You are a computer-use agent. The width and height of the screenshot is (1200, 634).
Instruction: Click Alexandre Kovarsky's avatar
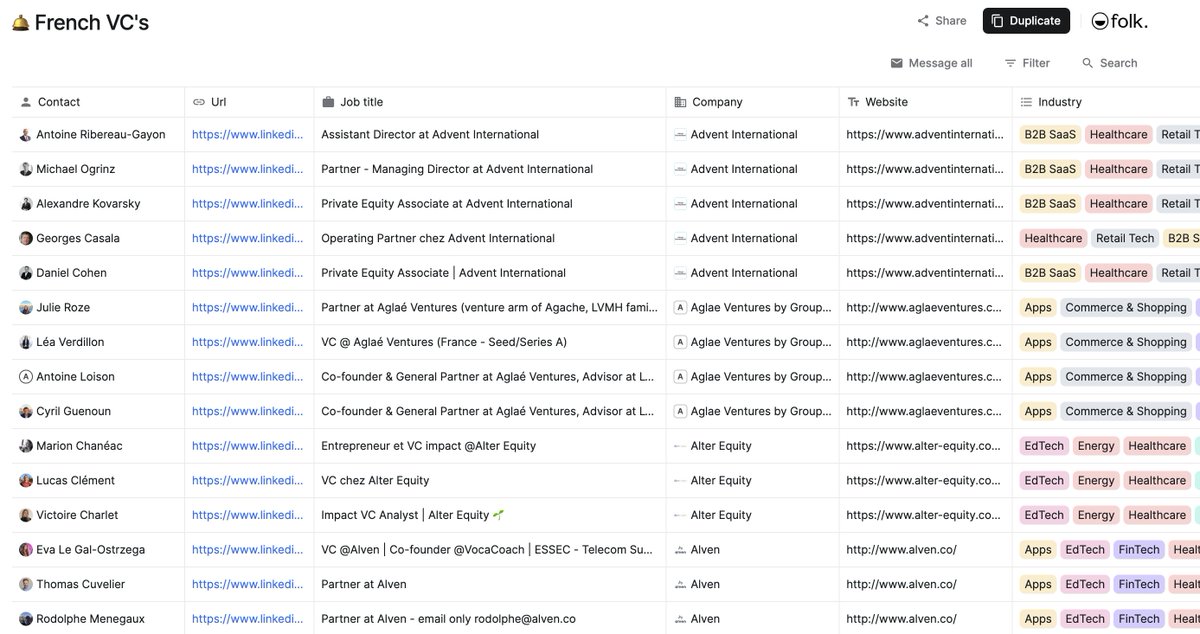pyautogui.click(x=26, y=204)
